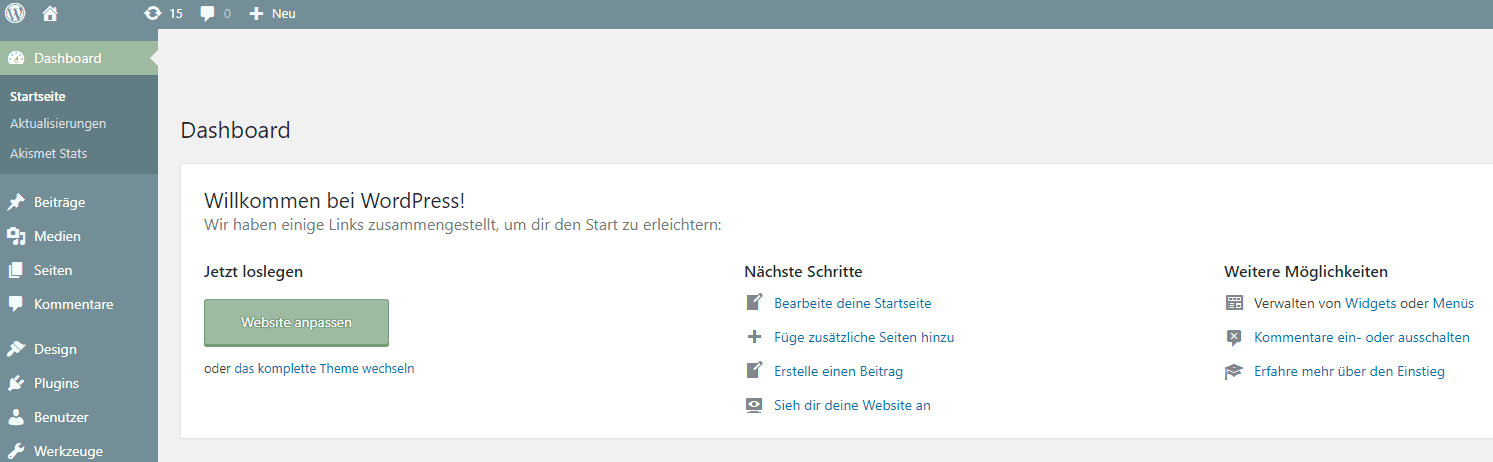Open Akismet Stats submenu entry

click(48, 153)
